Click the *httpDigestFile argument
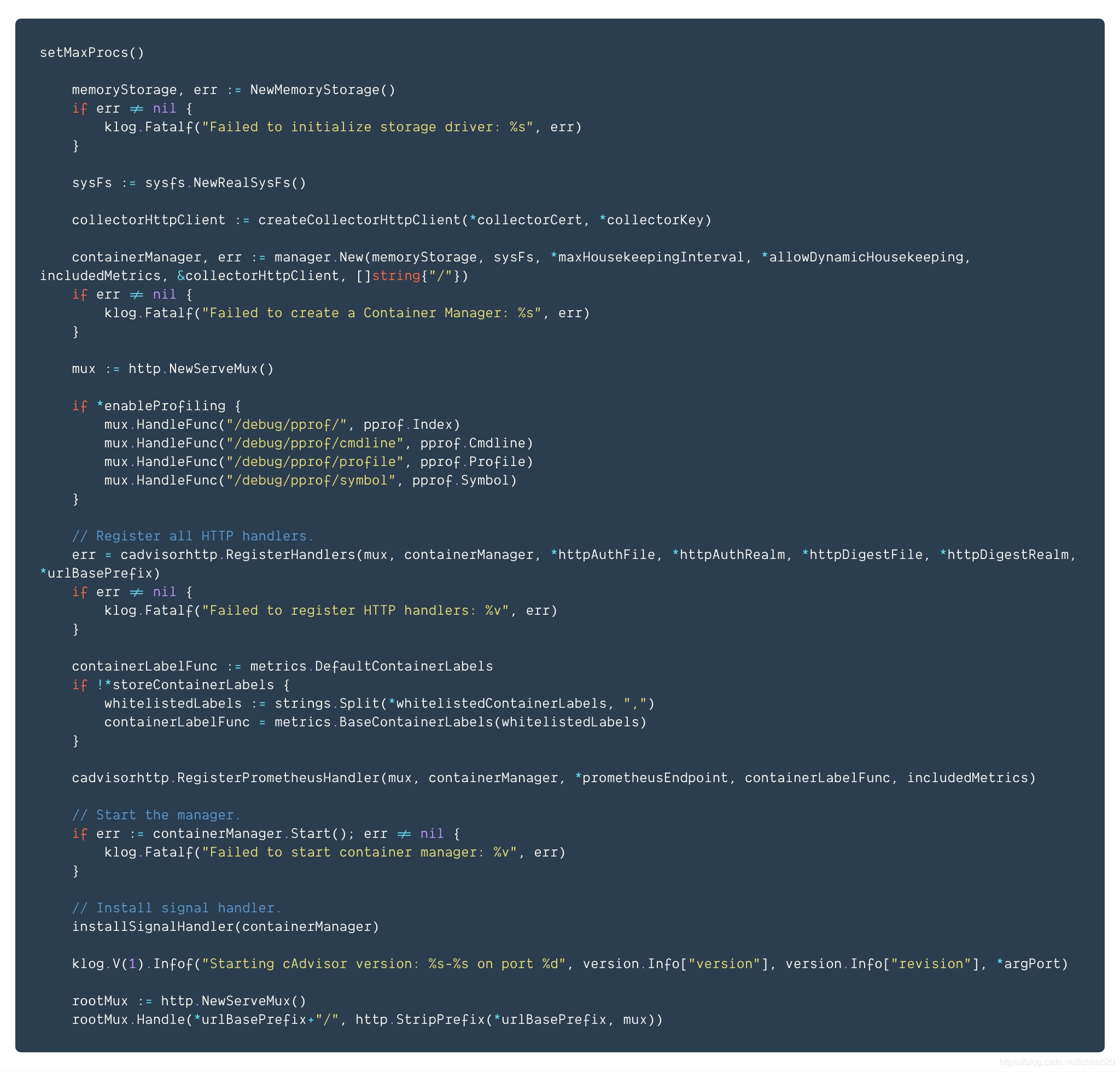The width and height of the screenshot is (1120, 1072). click(862, 555)
